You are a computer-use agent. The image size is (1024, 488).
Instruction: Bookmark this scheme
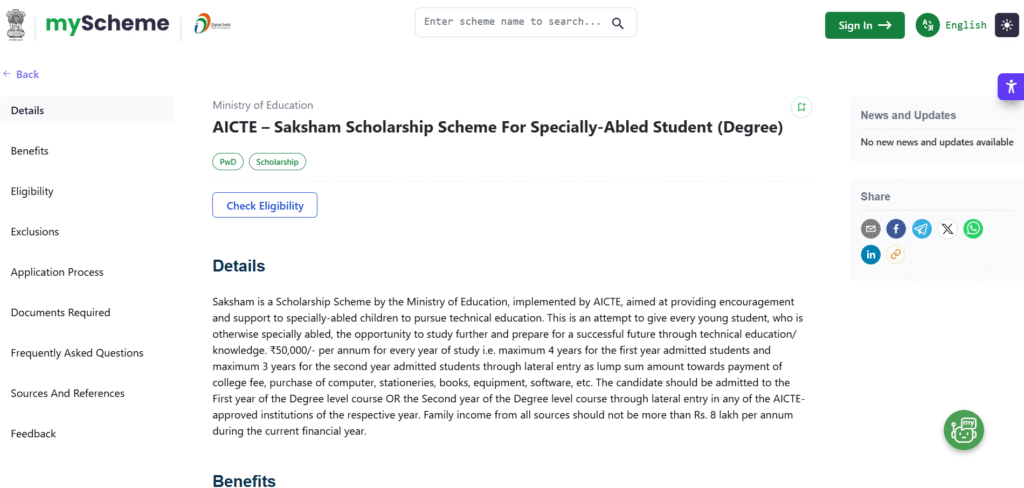[x=800, y=107]
